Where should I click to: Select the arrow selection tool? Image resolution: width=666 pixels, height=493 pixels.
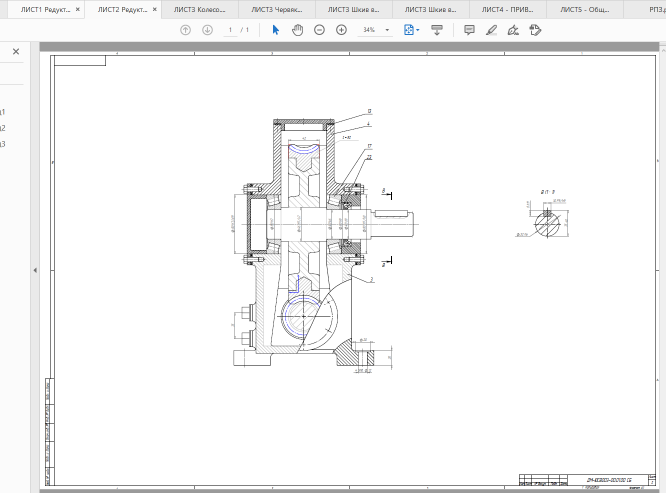coord(276,30)
